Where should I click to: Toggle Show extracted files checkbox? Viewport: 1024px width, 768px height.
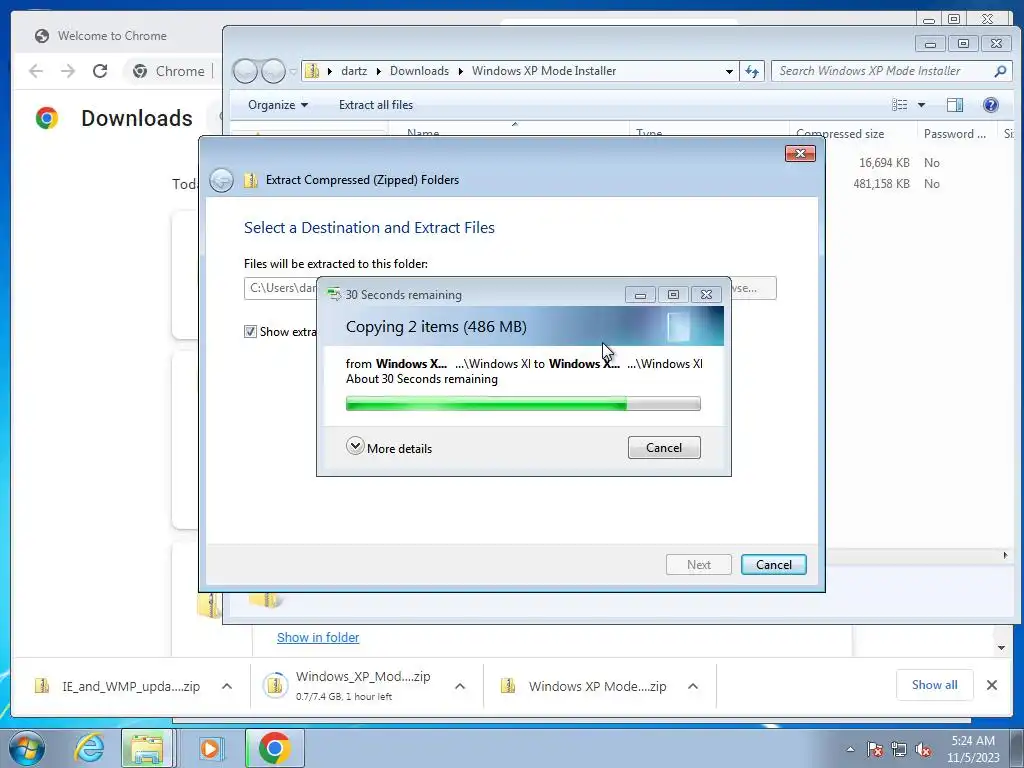point(250,332)
